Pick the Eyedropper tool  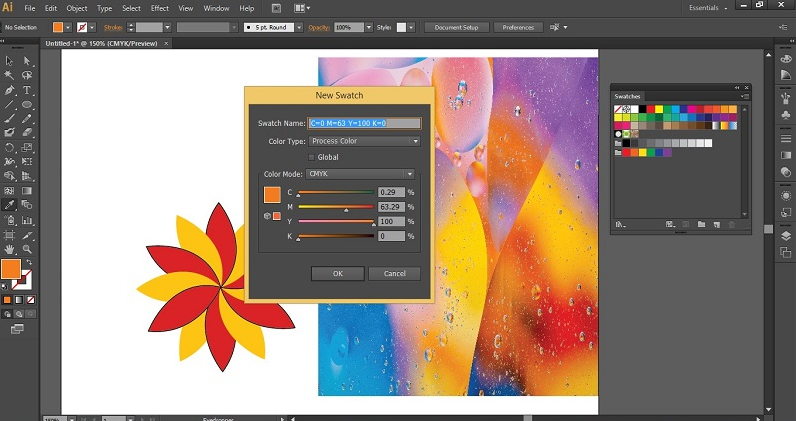click(x=9, y=204)
